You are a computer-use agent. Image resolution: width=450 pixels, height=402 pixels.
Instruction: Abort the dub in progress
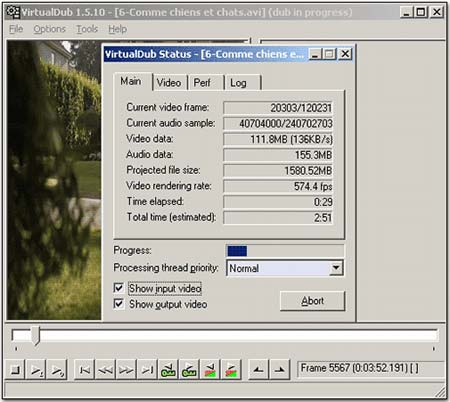[312, 301]
